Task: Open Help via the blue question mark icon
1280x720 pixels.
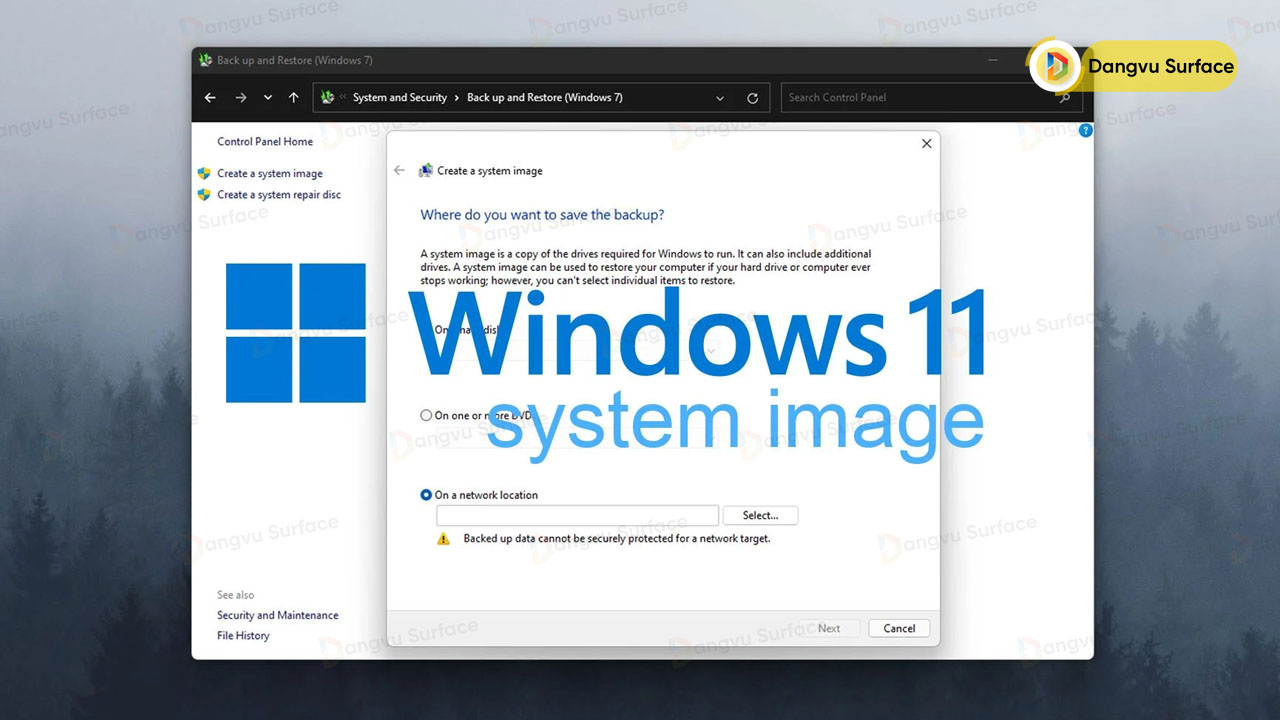Action: tap(1085, 130)
